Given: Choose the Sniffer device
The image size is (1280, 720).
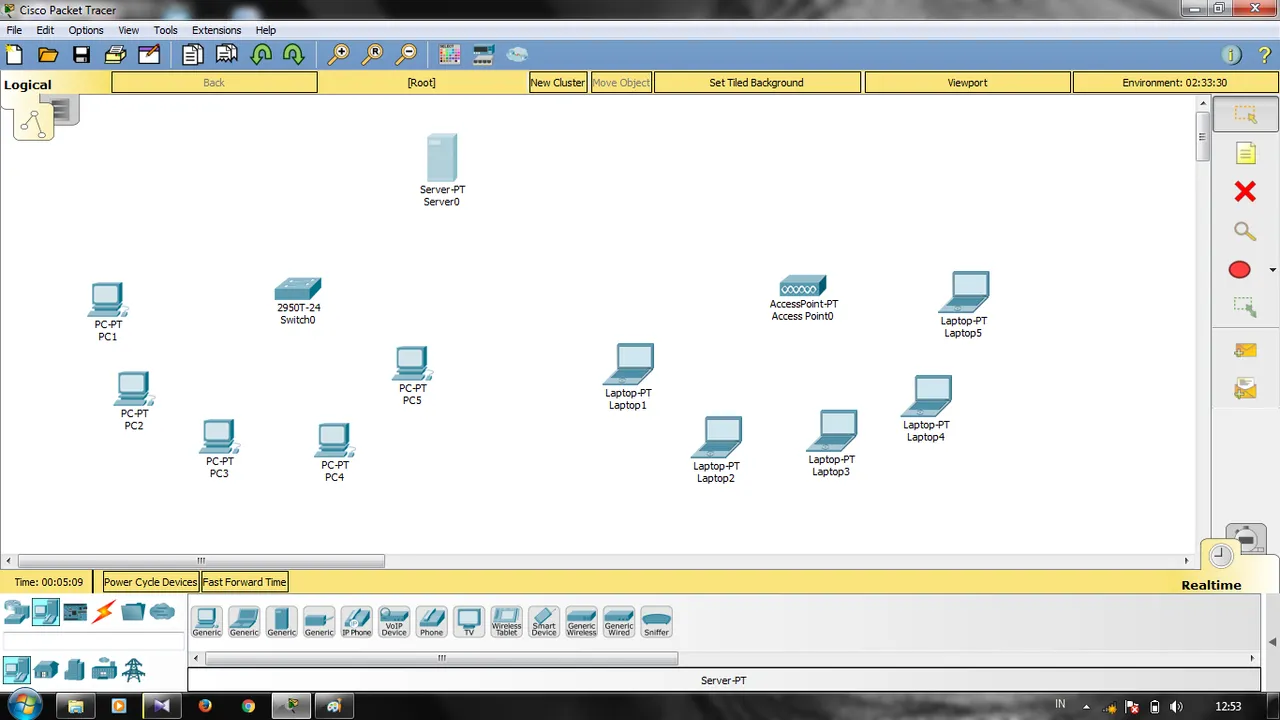Looking at the screenshot, I should coord(656,621).
